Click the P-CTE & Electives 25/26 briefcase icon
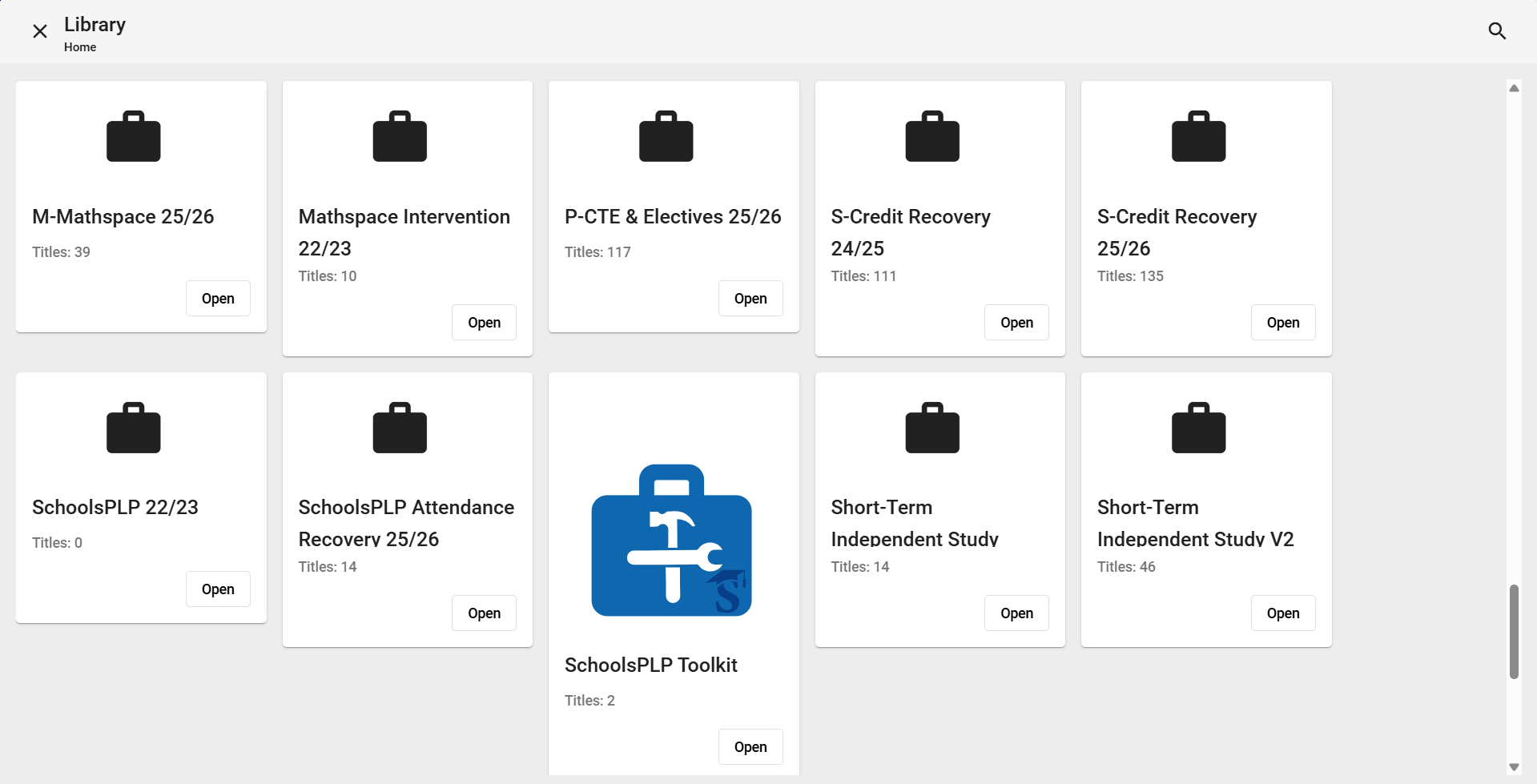The width and height of the screenshot is (1537, 784). click(x=666, y=136)
